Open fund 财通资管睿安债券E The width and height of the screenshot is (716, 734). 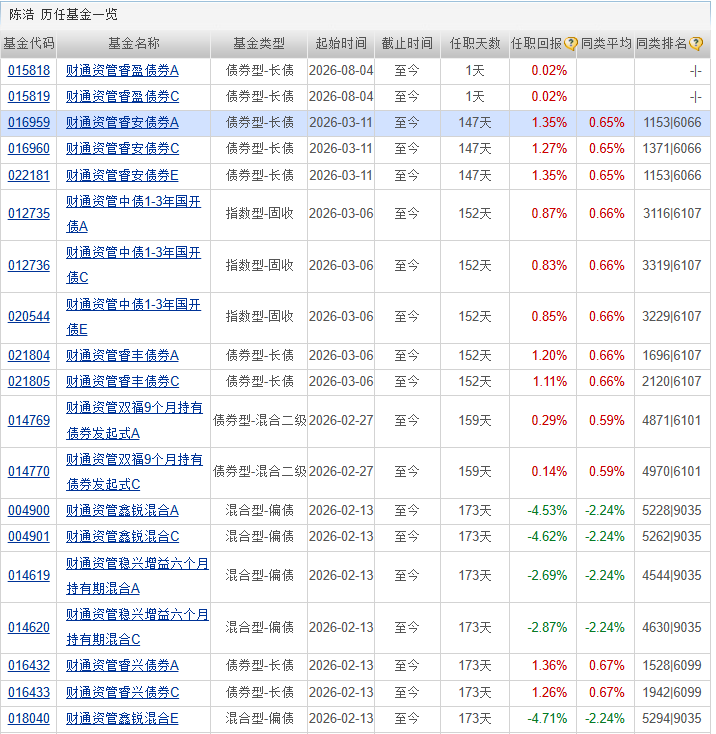click(122, 176)
